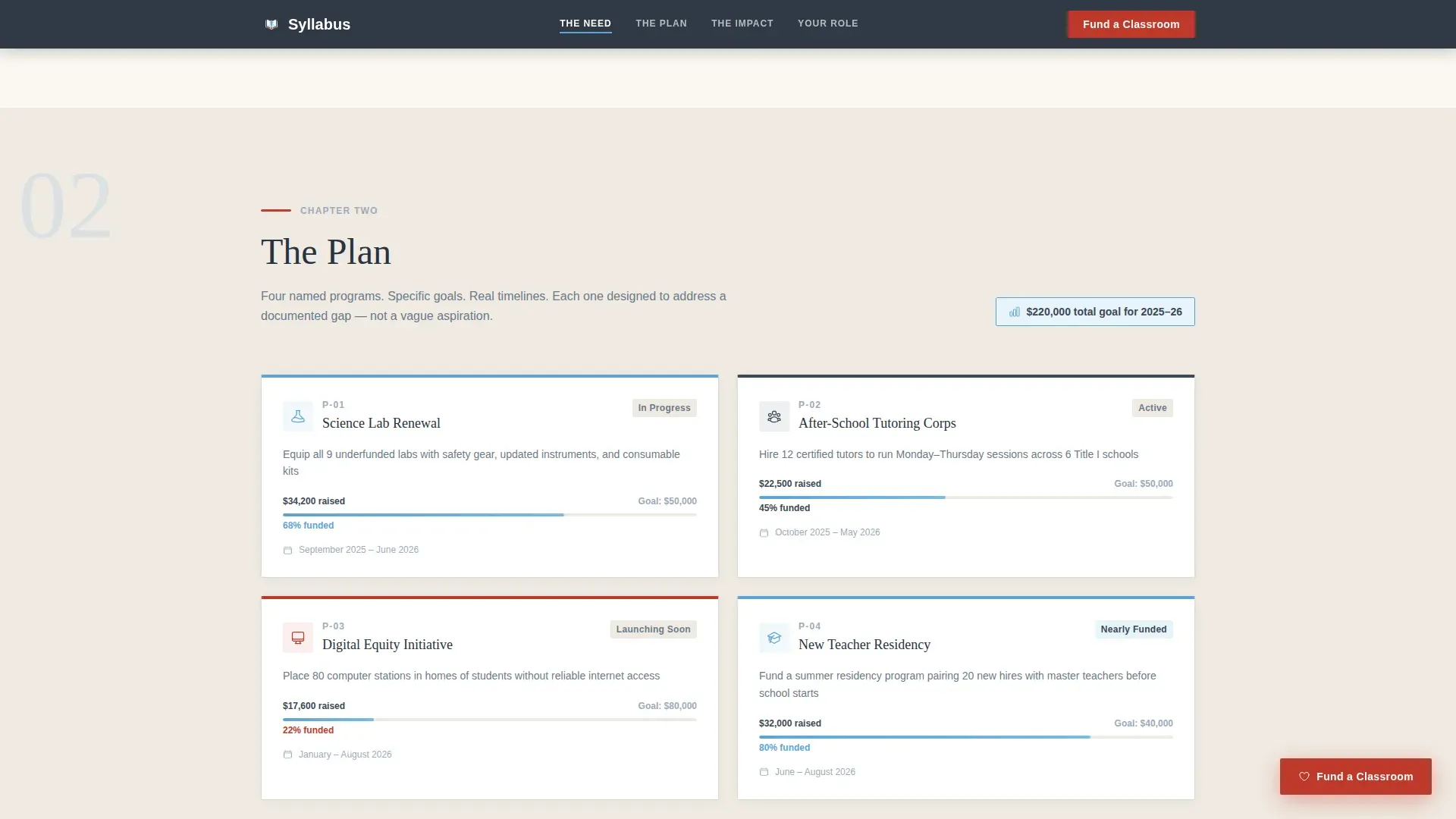The width and height of the screenshot is (1456, 819).
Task: Select the After-School Tutoring Corps title
Action: 877,423
